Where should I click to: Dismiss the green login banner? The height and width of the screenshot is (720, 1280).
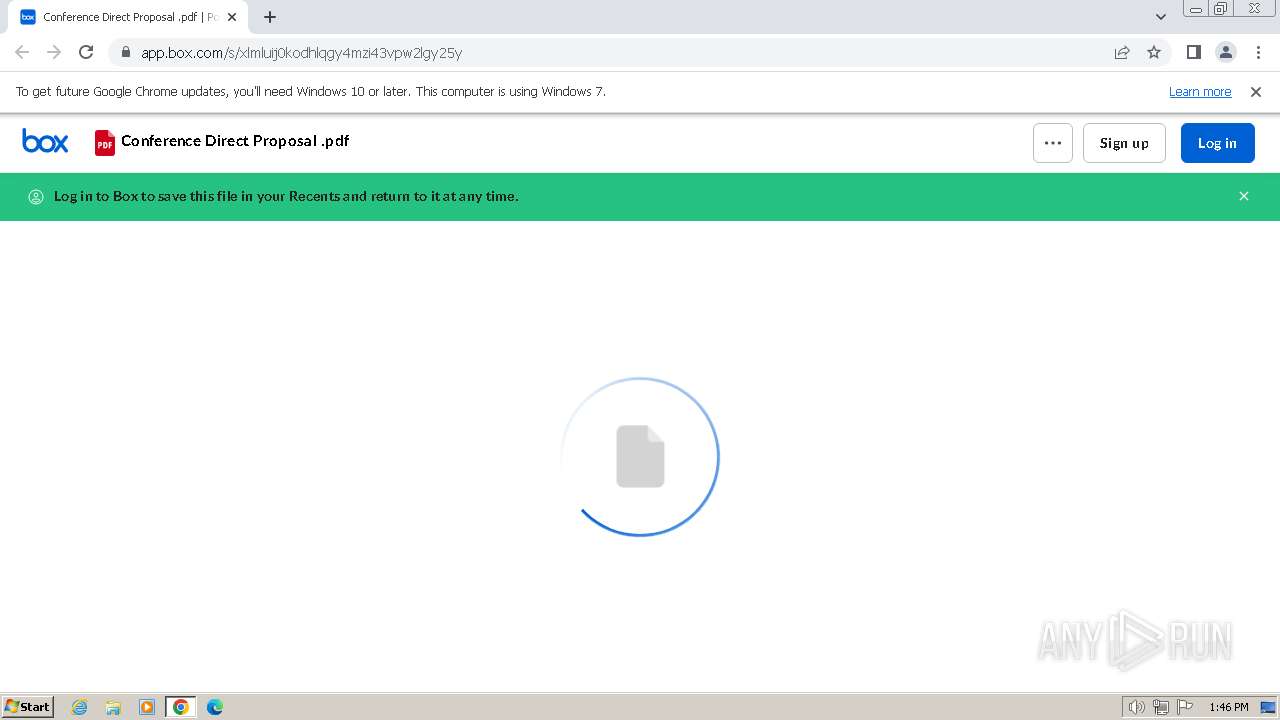[1244, 196]
